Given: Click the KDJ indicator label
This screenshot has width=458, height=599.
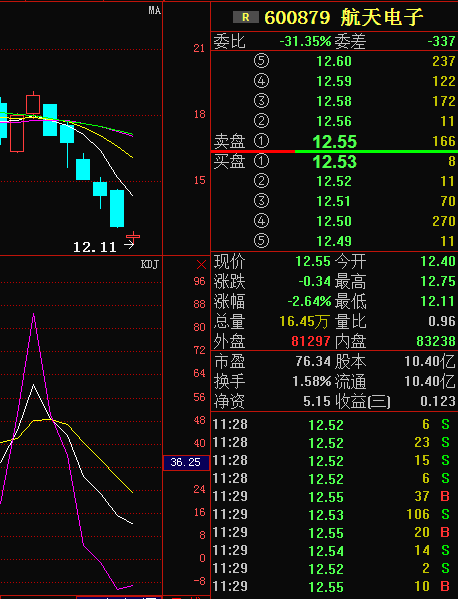Looking at the screenshot, I should coord(149,264).
